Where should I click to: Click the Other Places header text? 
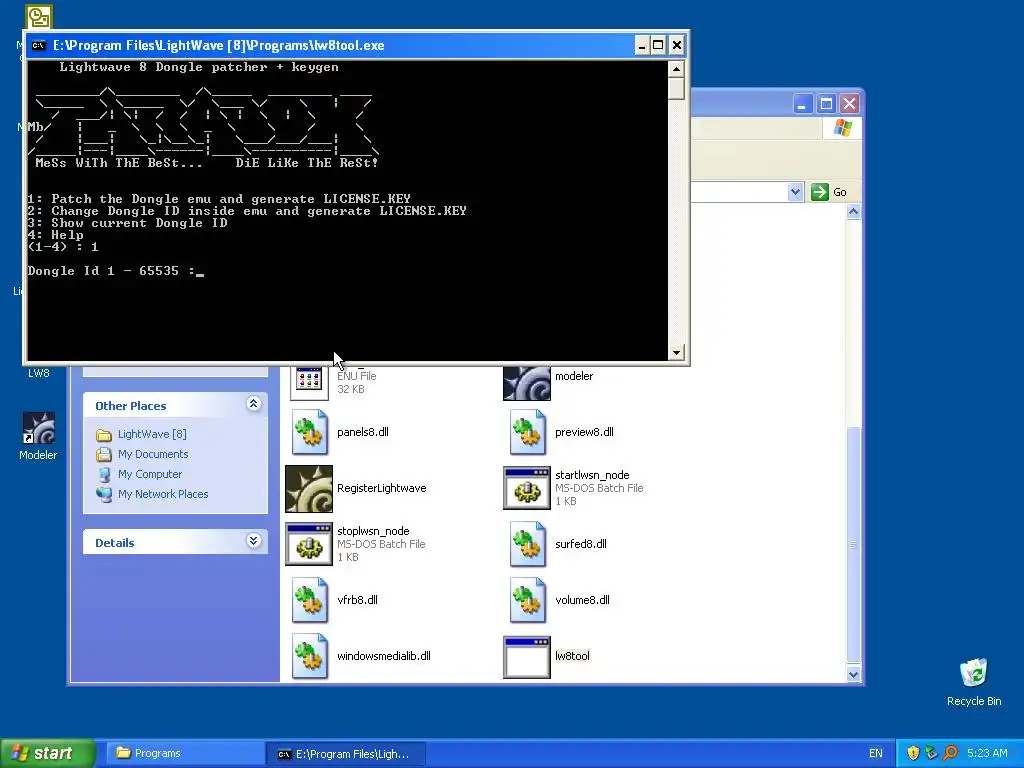pos(131,406)
